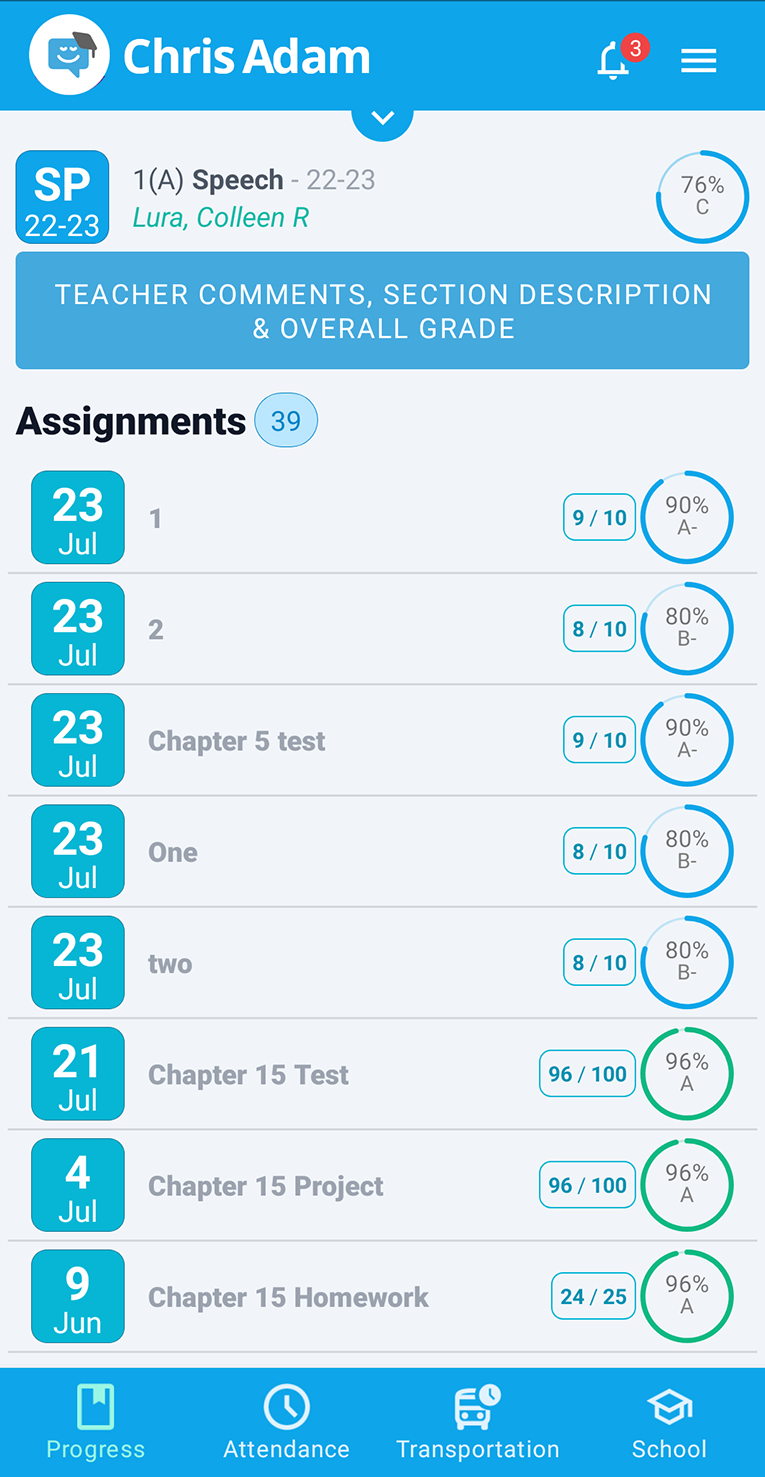Select the Chapter 15 Project row
This screenshot has width=765, height=1477.
click(266, 1186)
